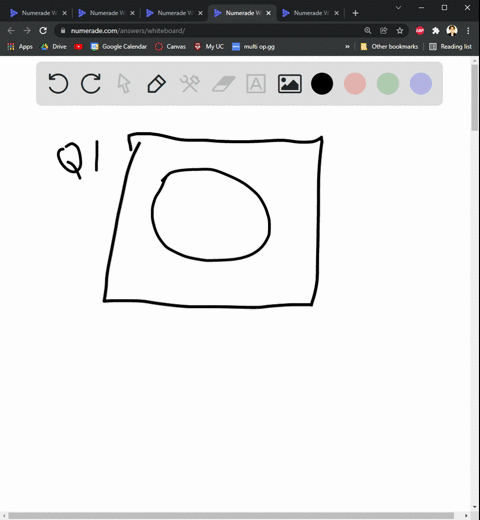This screenshot has height=520, width=480.
Task: Bookmark this page with the star
Action: pyautogui.click(x=400, y=31)
